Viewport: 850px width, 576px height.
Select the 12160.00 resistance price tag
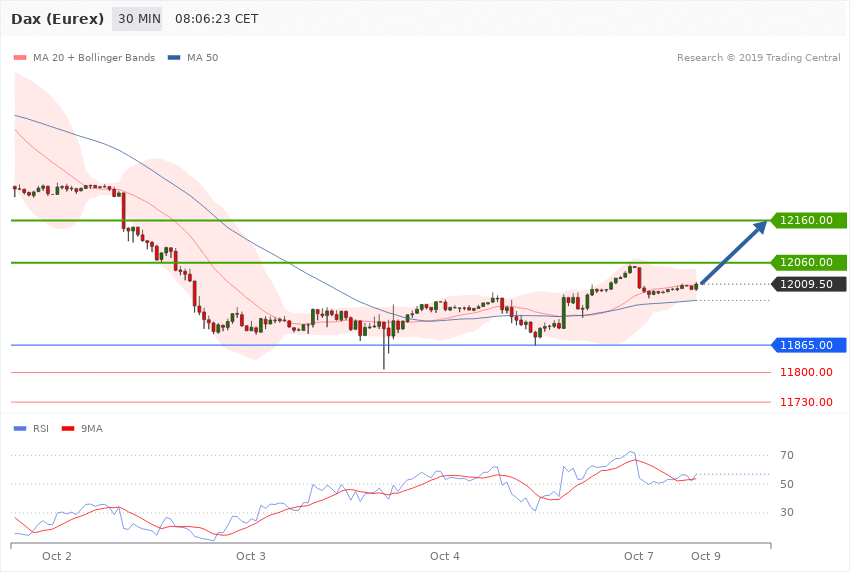(x=808, y=220)
